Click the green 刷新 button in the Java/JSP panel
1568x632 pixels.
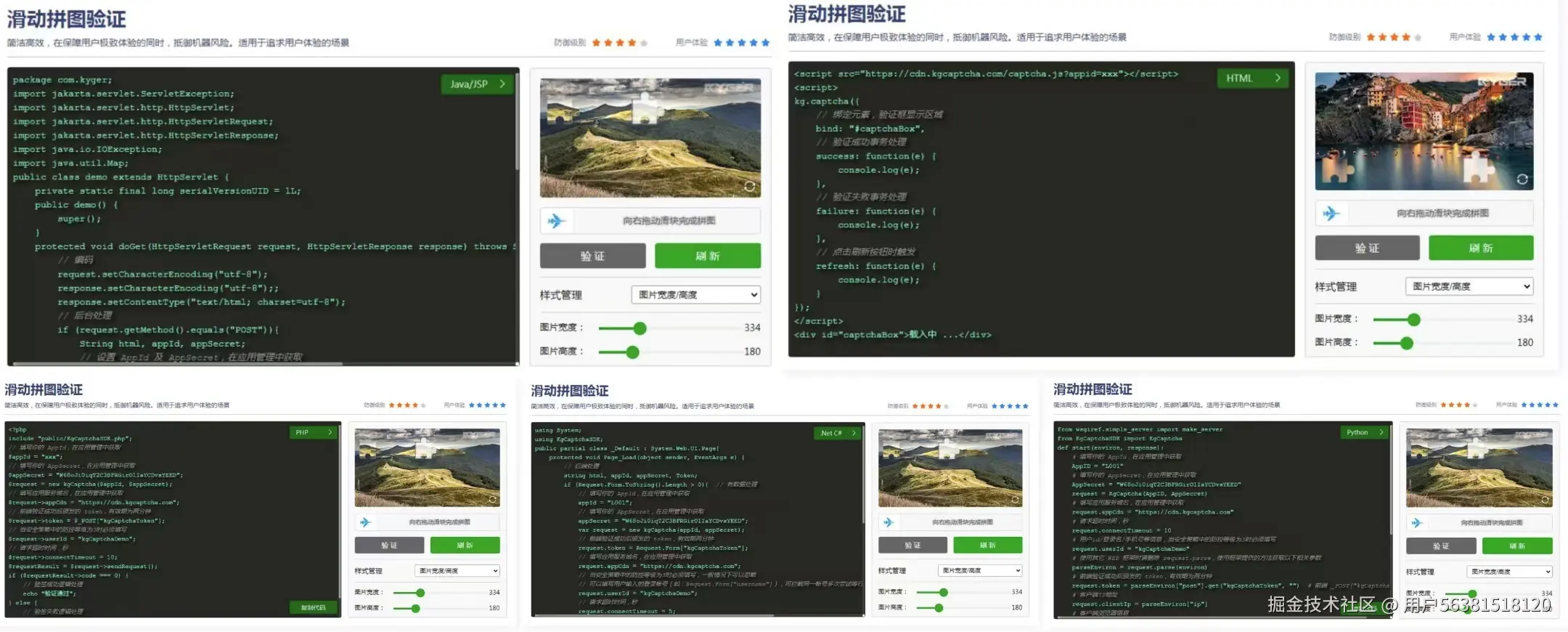pos(708,256)
